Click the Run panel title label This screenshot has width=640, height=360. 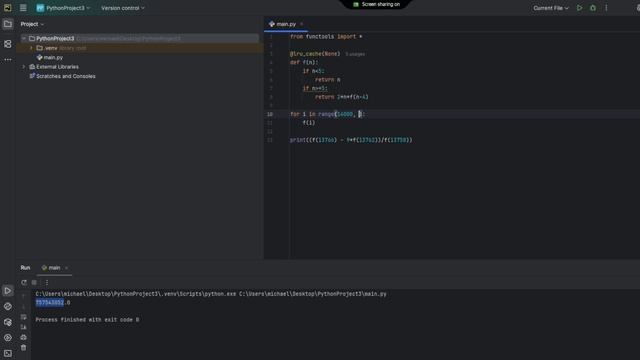click(25, 268)
